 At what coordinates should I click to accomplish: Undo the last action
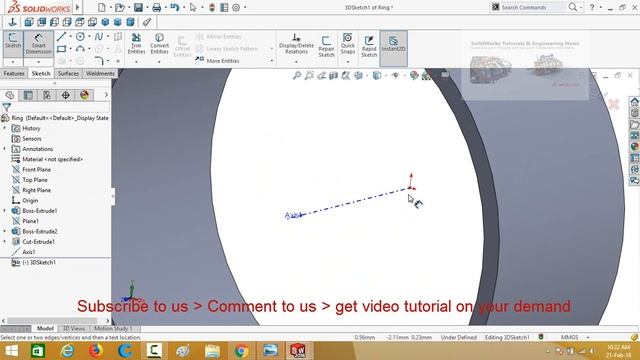click(x=174, y=7)
